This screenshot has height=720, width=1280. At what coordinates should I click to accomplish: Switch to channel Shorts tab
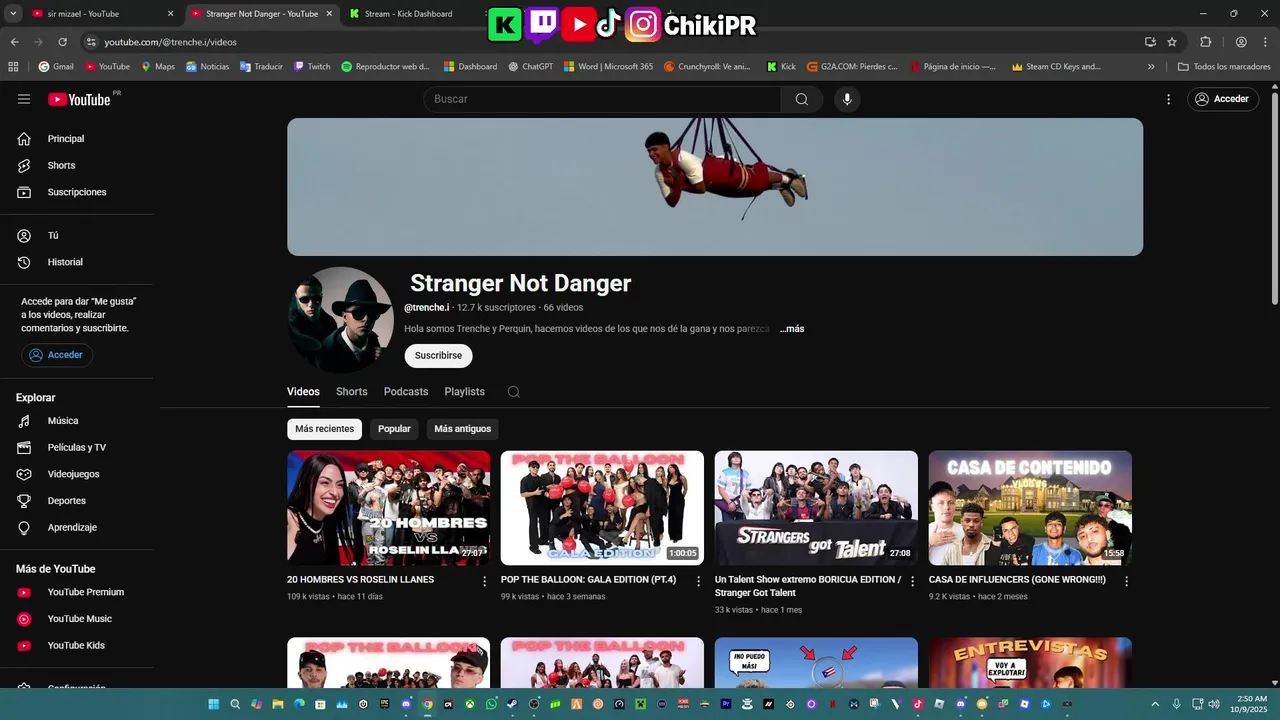(x=352, y=392)
